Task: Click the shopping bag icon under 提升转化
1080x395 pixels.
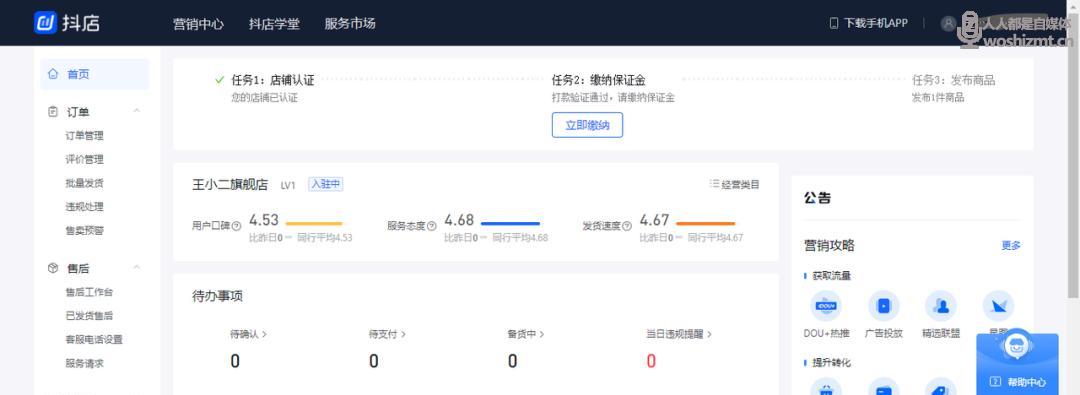Action: (x=827, y=387)
